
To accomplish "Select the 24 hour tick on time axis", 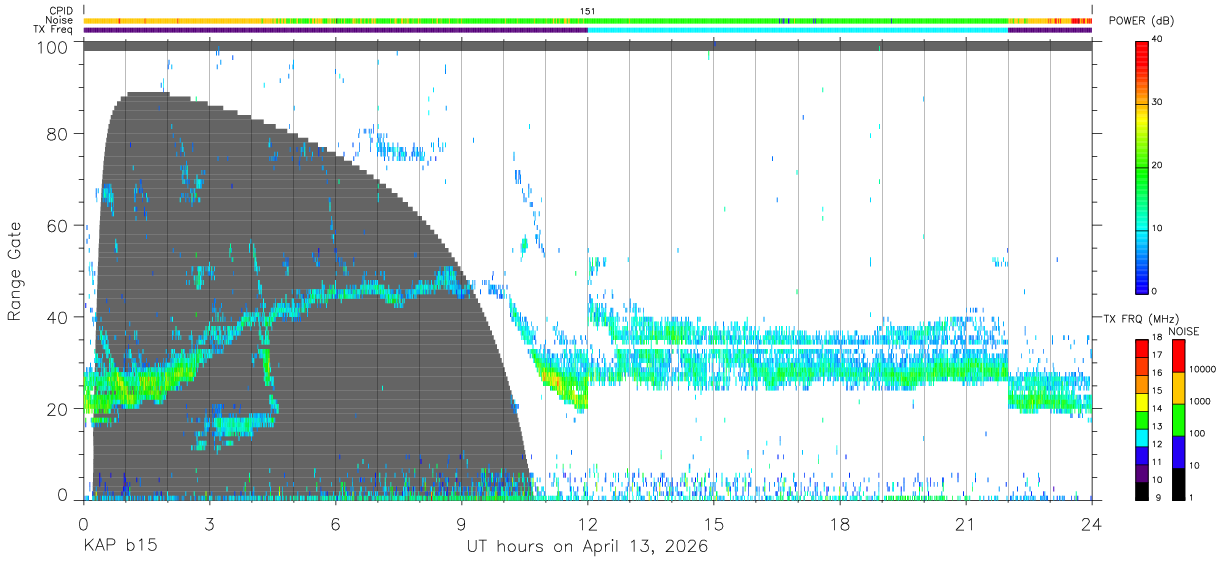I will (x=1091, y=523).
